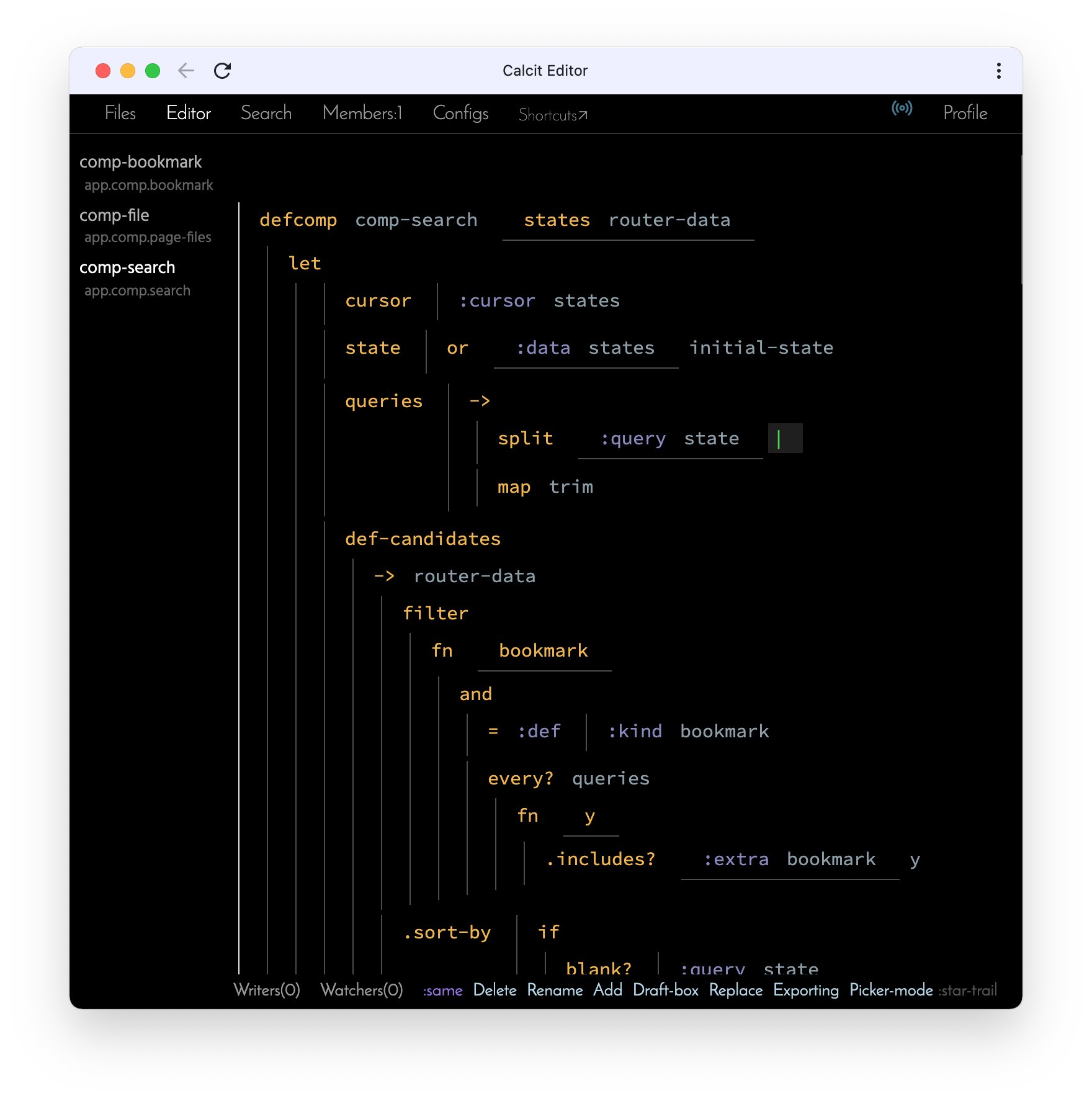The height and width of the screenshot is (1101, 1092).
Task: Select the every? token
Action: point(521,778)
